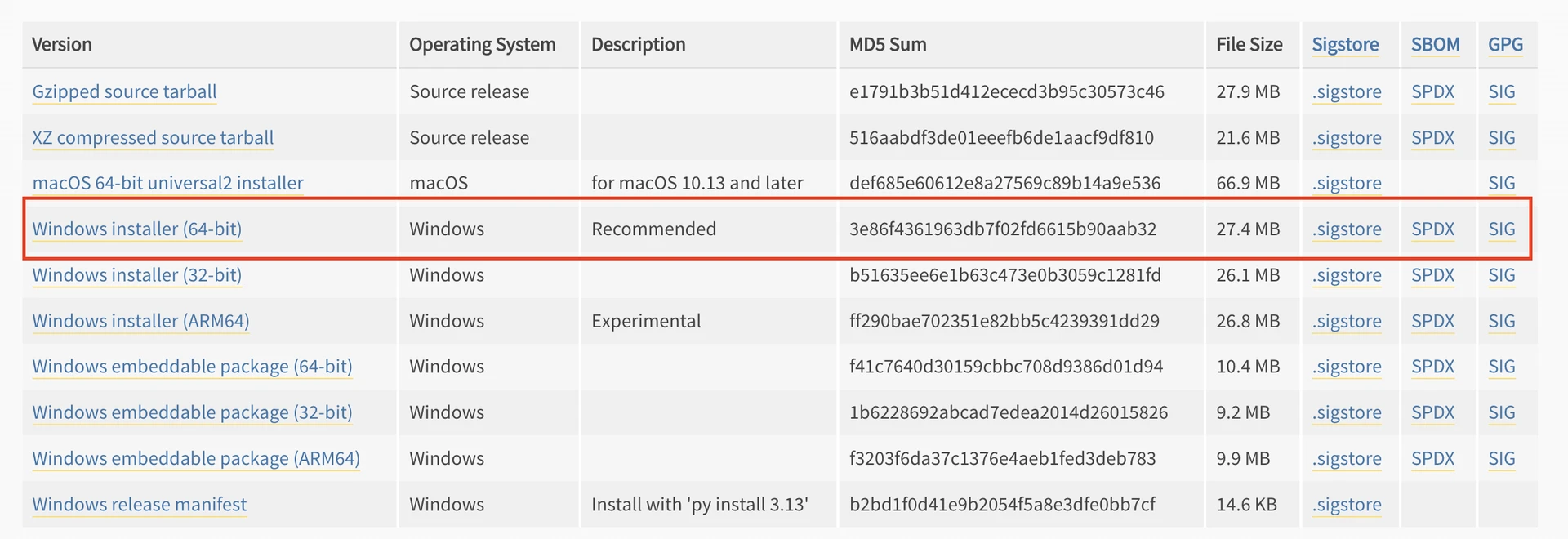Click macOS 64-bit universal2 installer link

click(167, 184)
